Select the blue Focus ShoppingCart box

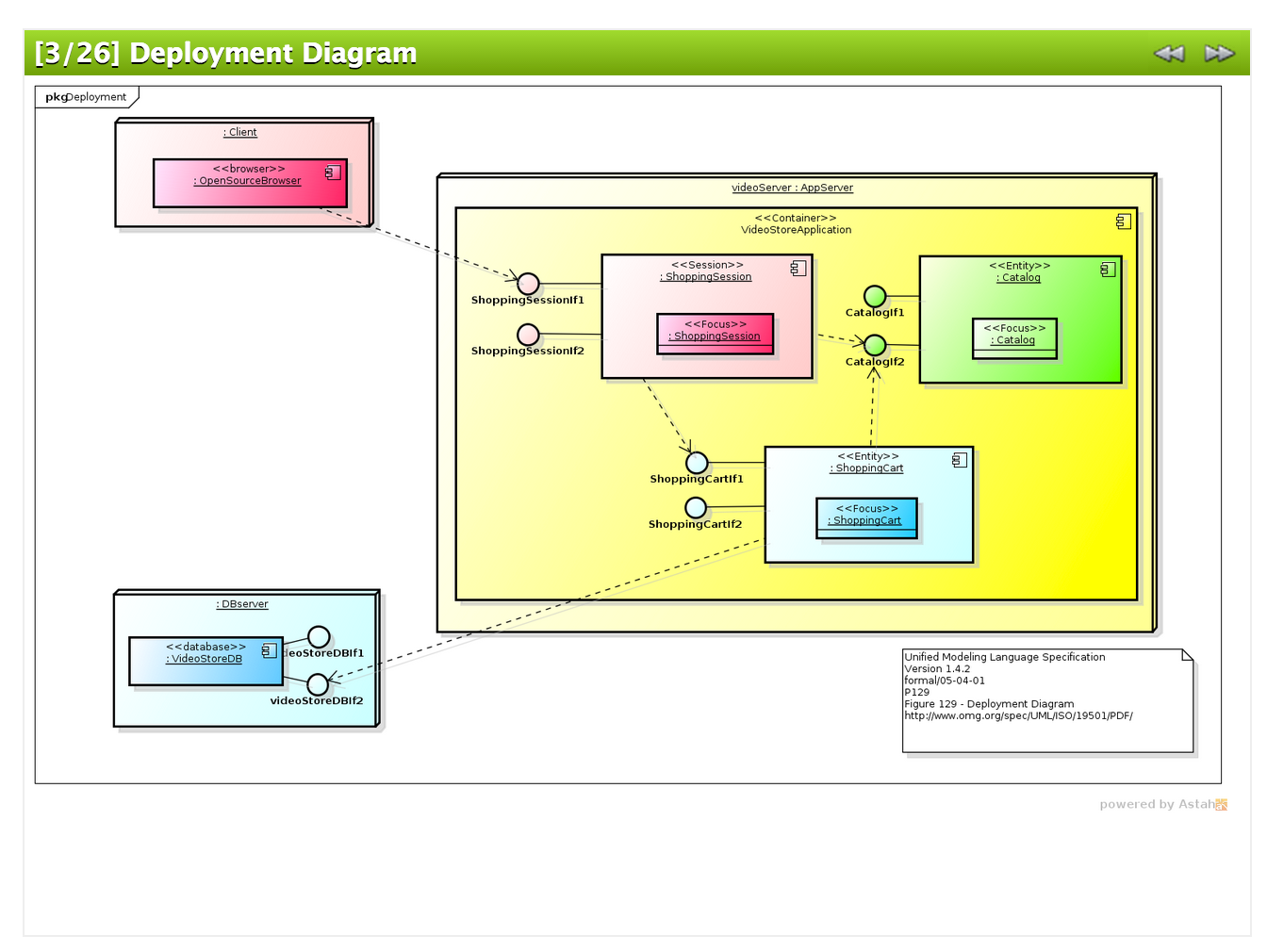tap(866, 518)
